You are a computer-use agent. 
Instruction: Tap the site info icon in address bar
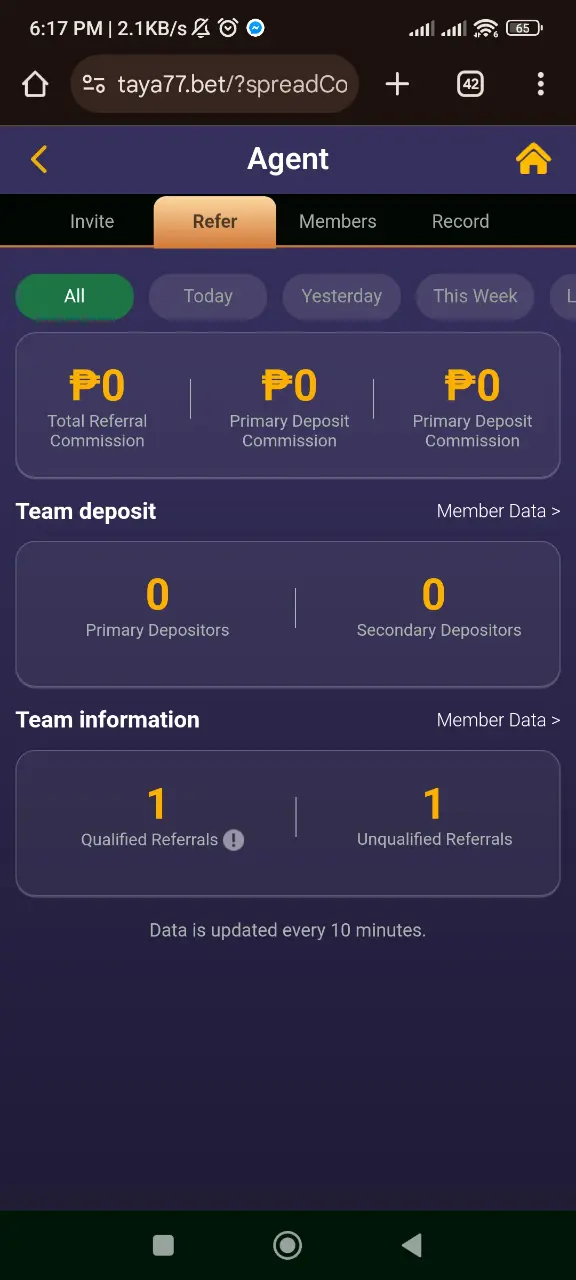[94, 84]
